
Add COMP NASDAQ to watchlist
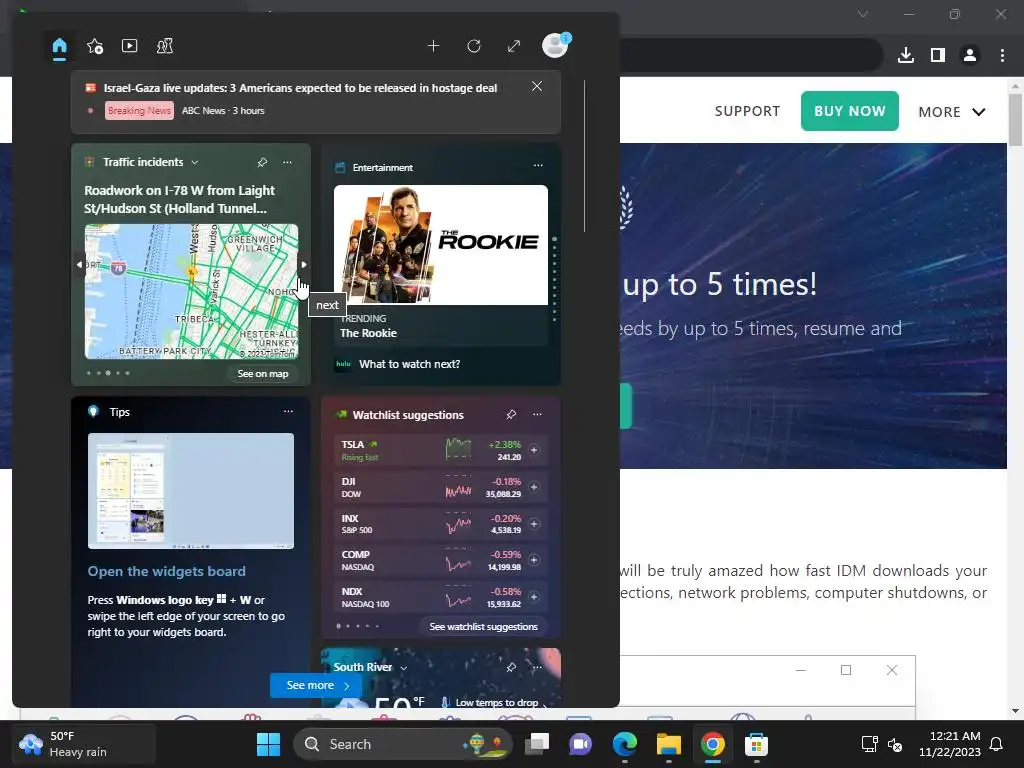534,560
